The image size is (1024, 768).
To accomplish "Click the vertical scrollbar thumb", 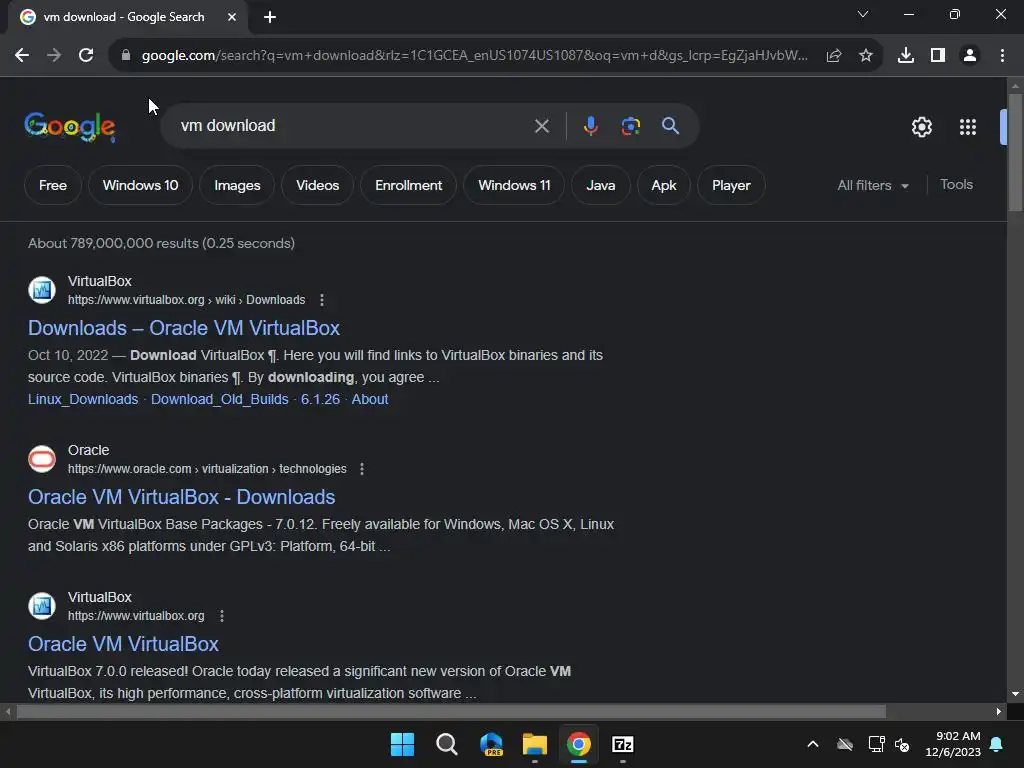I will [x=1015, y=152].
